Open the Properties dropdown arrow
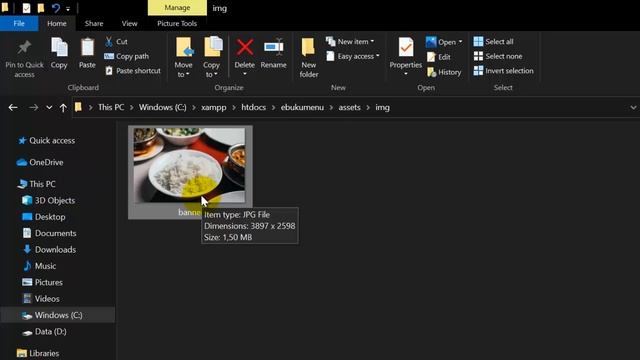 tap(406, 74)
